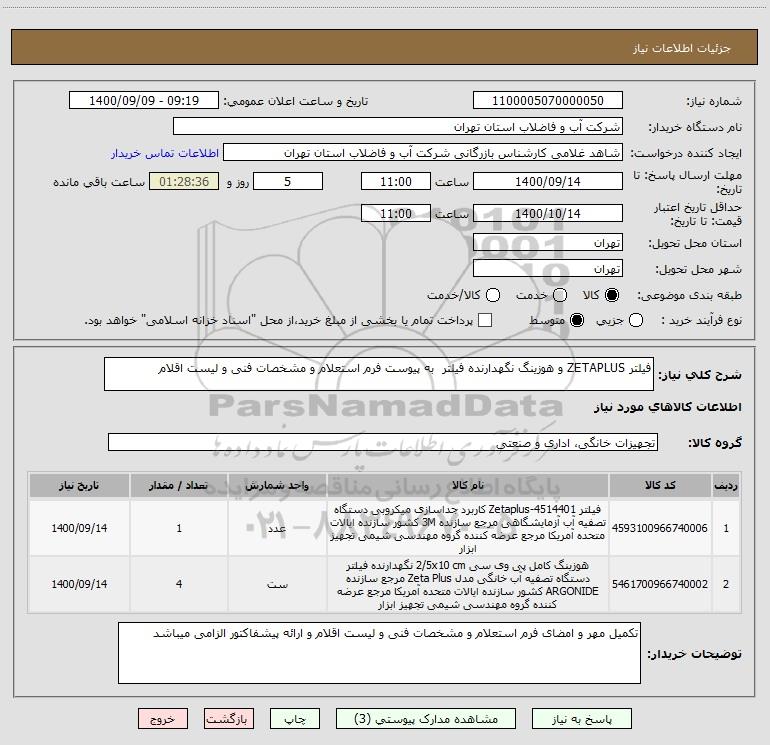
Task: Click the response deadline date 1400/09/14 field
Action: coord(548,181)
